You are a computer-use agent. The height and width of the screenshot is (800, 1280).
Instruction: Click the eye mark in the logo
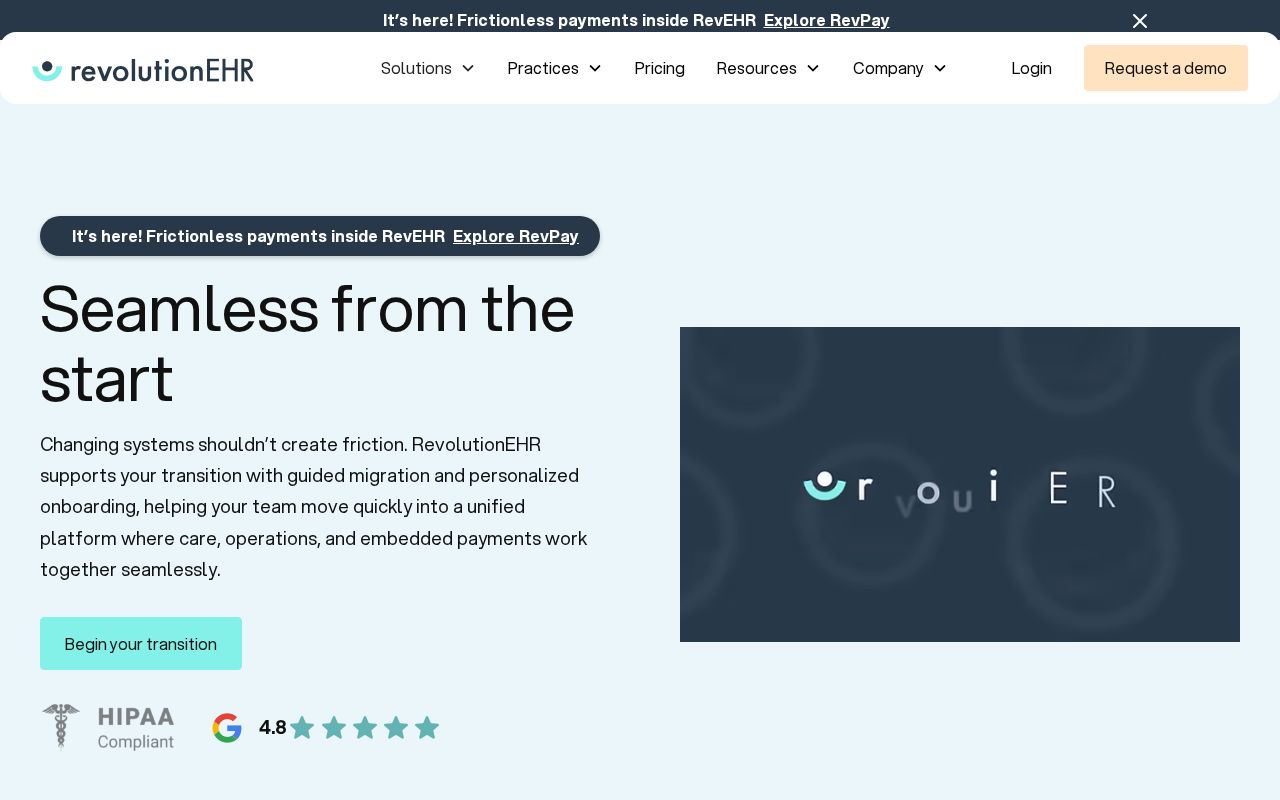(48, 70)
